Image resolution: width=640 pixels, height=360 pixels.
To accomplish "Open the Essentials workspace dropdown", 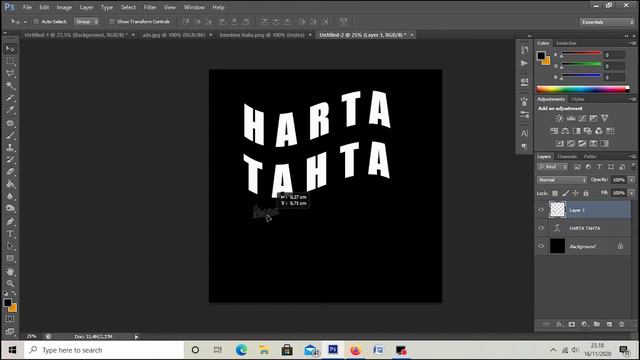I will [607, 22].
